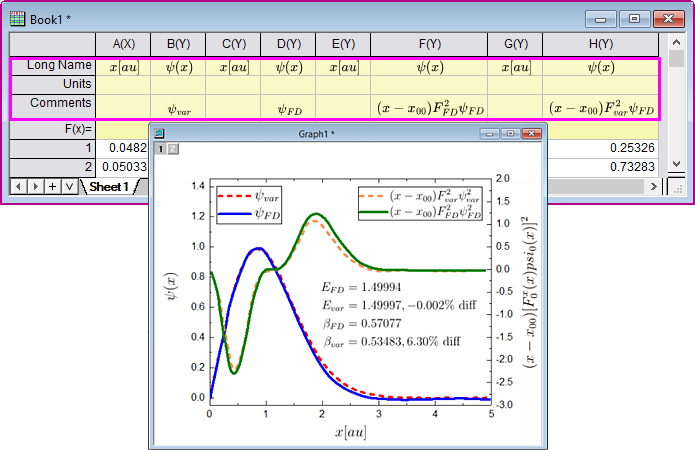This screenshot has width=695, height=450.
Task: Click cell with value 0.73283
Action: [603, 167]
